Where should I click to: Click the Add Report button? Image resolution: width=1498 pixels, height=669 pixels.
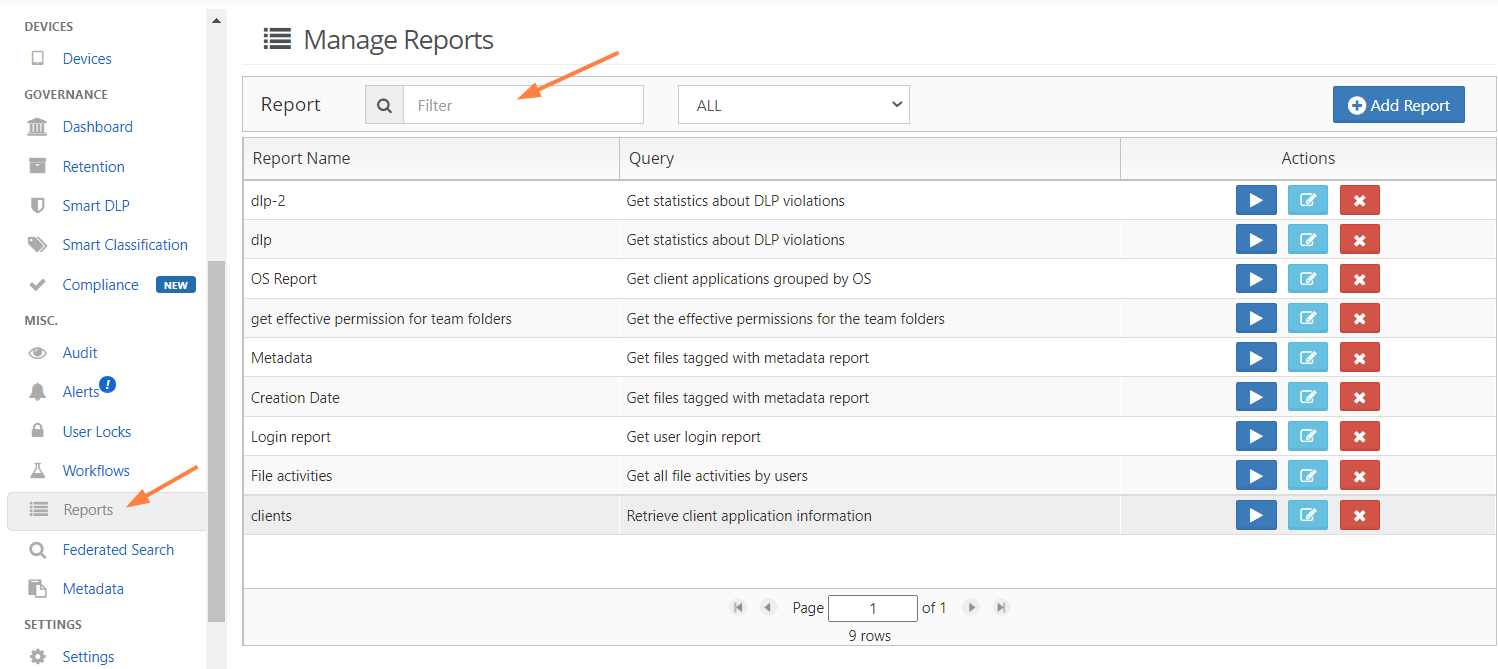pyautogui.click(x=1398, y=105)
